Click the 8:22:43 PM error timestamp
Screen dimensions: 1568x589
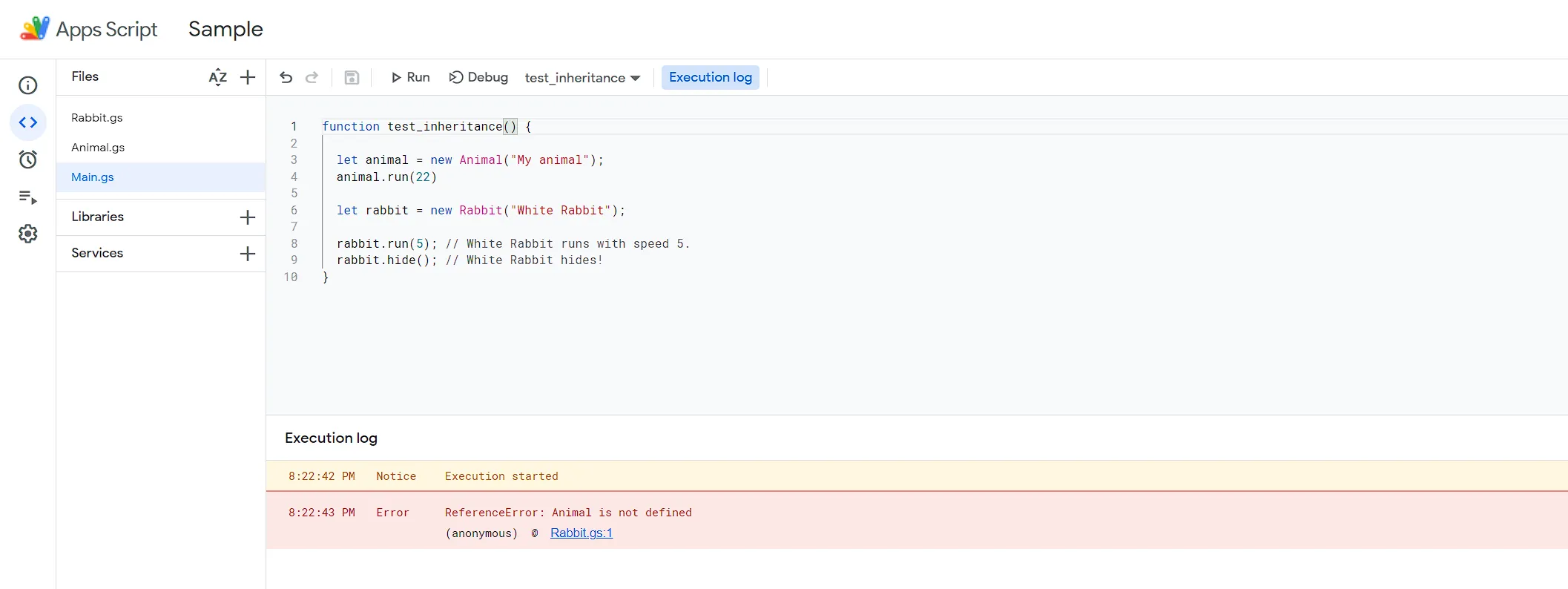pos(322,513)
